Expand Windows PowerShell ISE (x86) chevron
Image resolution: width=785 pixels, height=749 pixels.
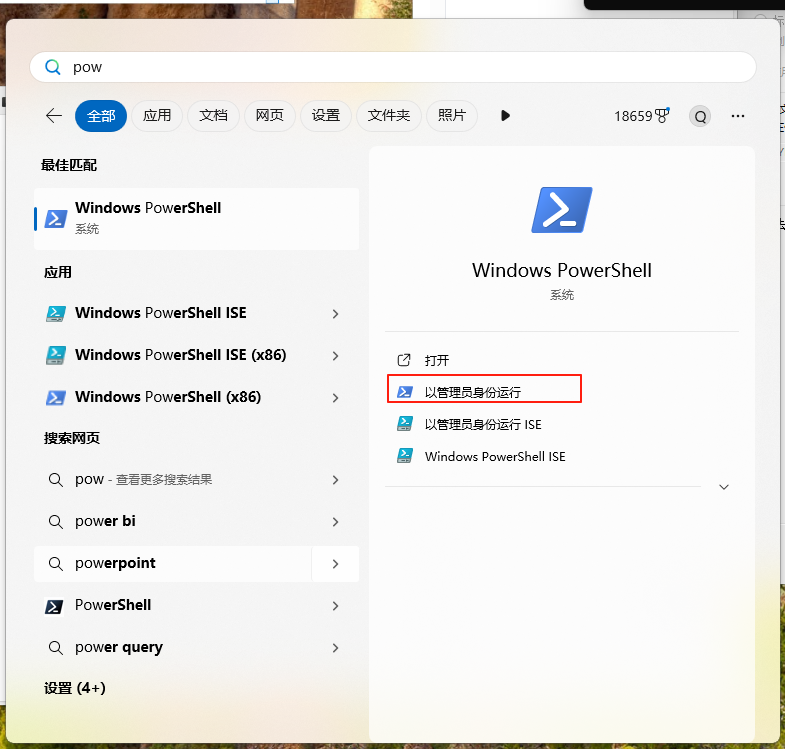335,356
